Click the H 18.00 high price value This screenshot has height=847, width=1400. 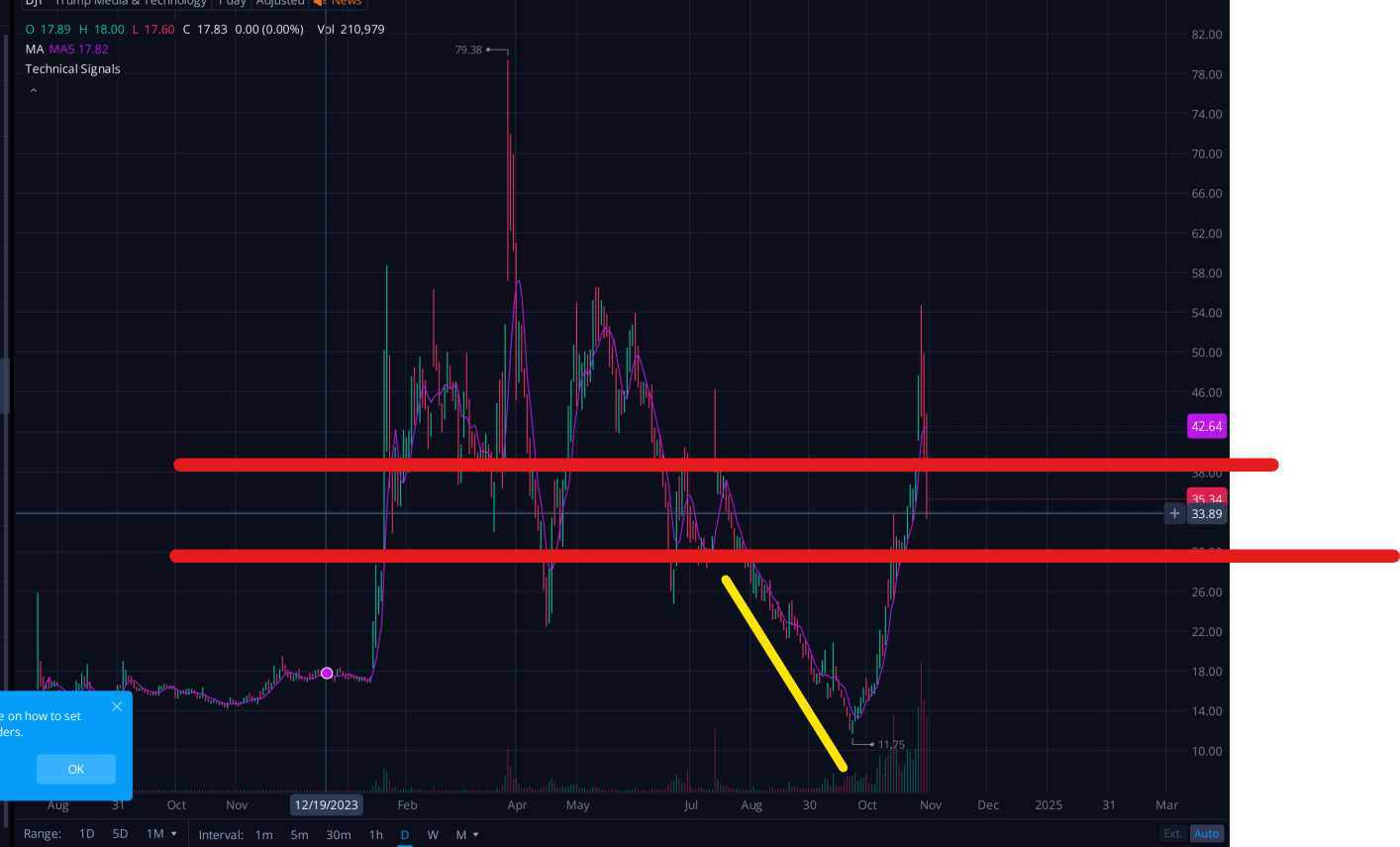tap(103, 30)
